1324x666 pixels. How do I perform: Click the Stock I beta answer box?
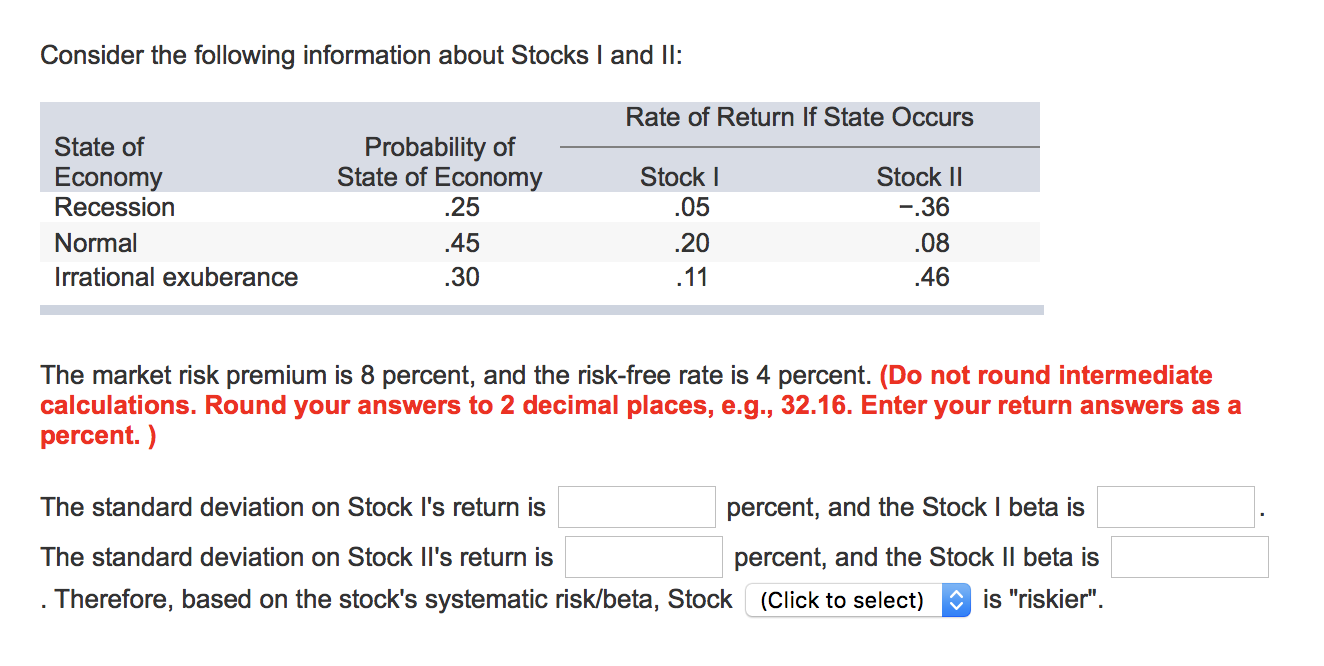point(1175,506)
